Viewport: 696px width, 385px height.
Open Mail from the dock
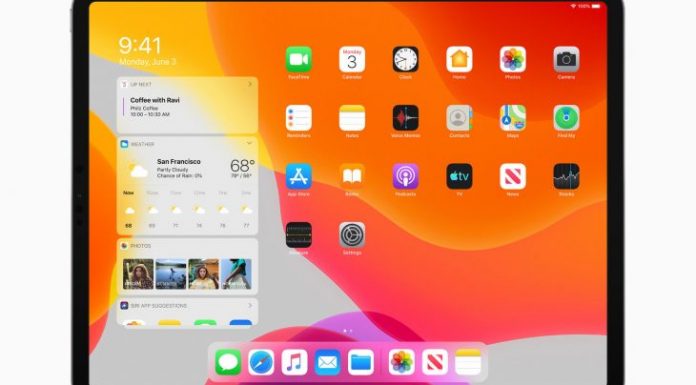click(328, 362)
